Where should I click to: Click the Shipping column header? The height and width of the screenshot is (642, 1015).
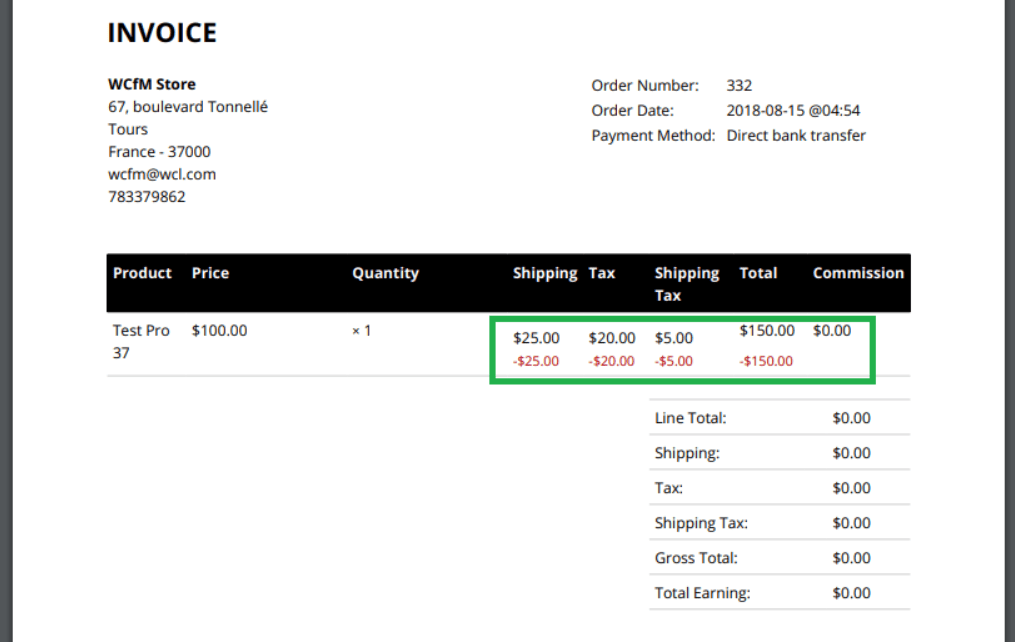point(545,272)
